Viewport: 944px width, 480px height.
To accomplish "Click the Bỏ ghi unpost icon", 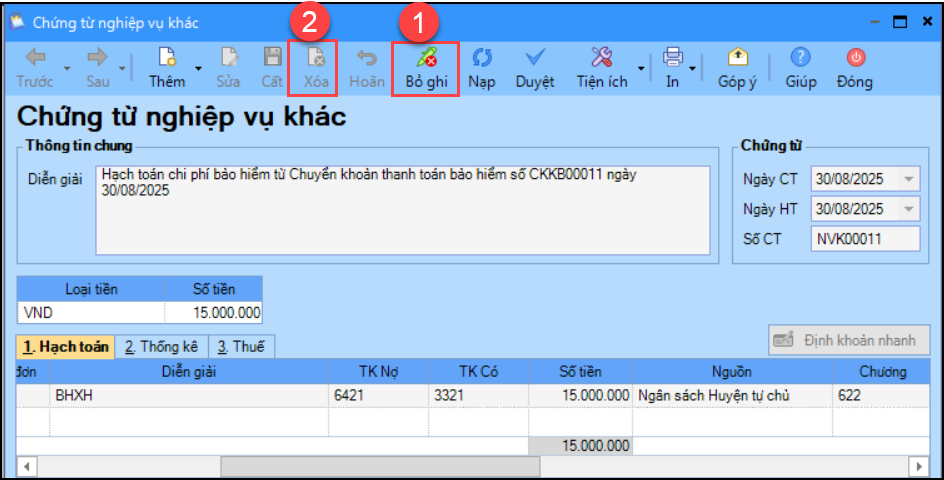I will pos(426,57).
